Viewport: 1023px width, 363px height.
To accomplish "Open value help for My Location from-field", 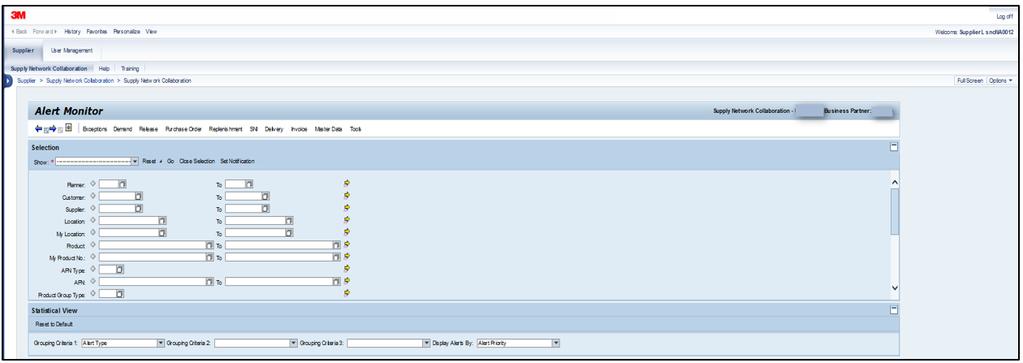I will coord(162,232).
